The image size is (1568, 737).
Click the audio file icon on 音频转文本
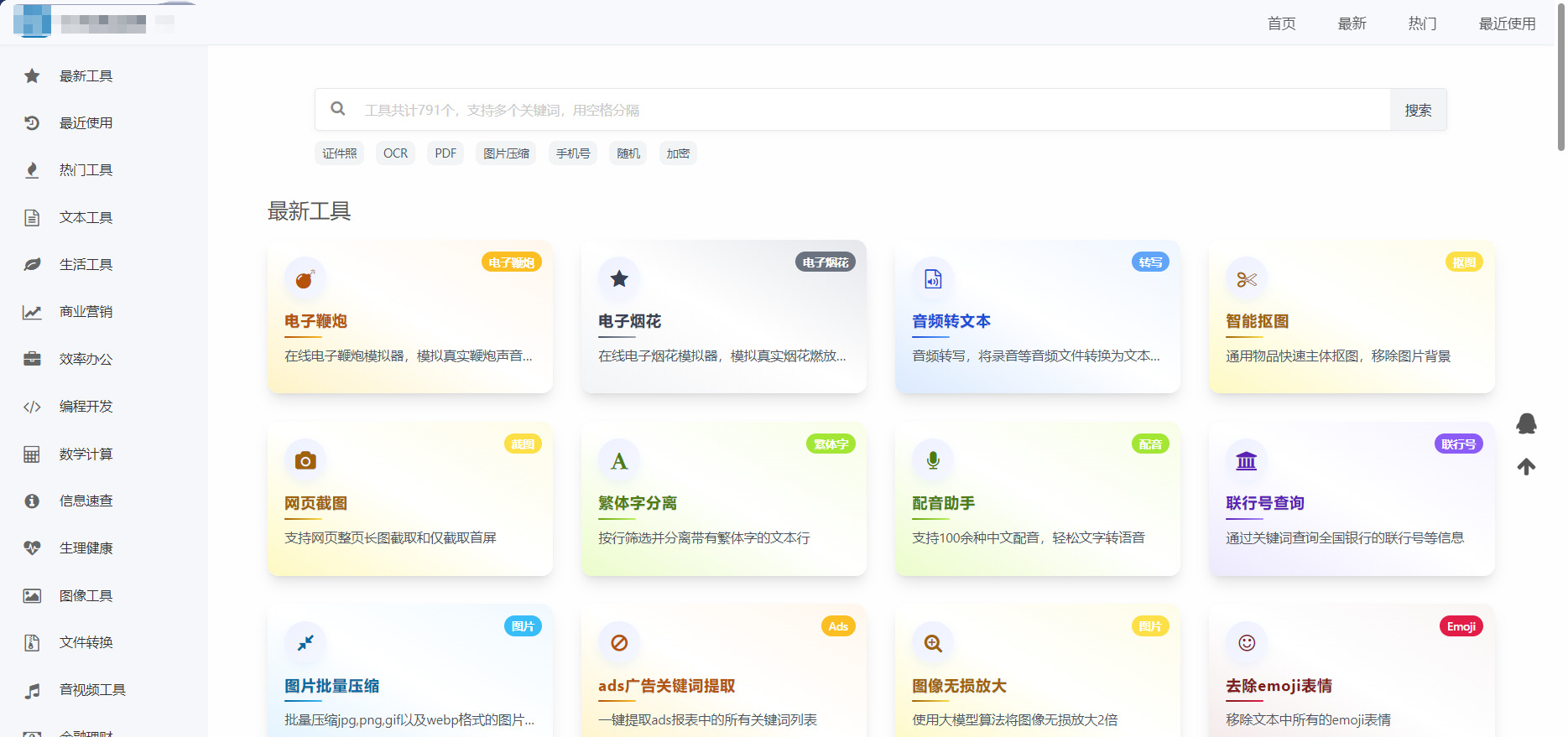coord(933,279)
